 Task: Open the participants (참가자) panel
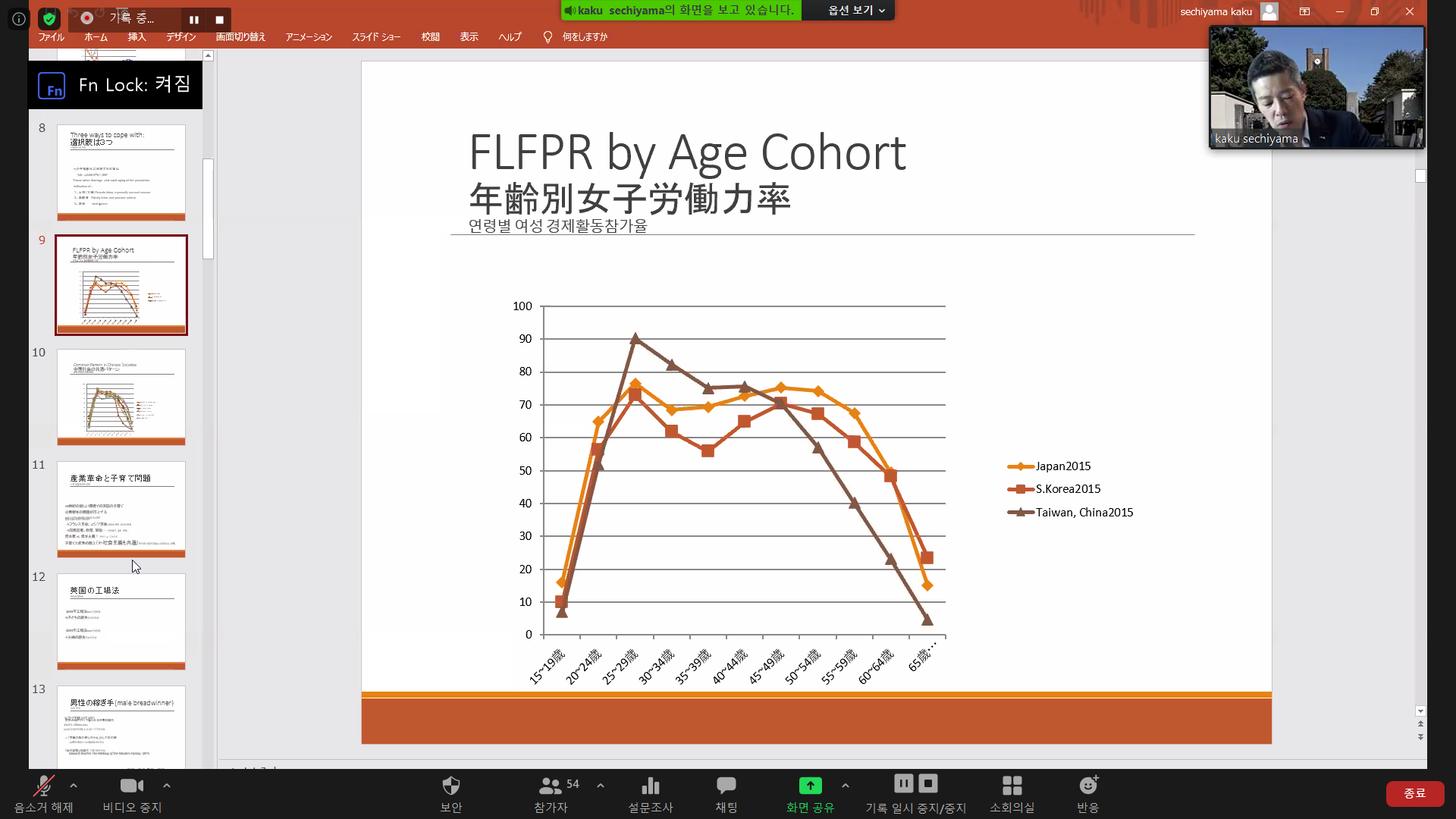coord(551,786)
